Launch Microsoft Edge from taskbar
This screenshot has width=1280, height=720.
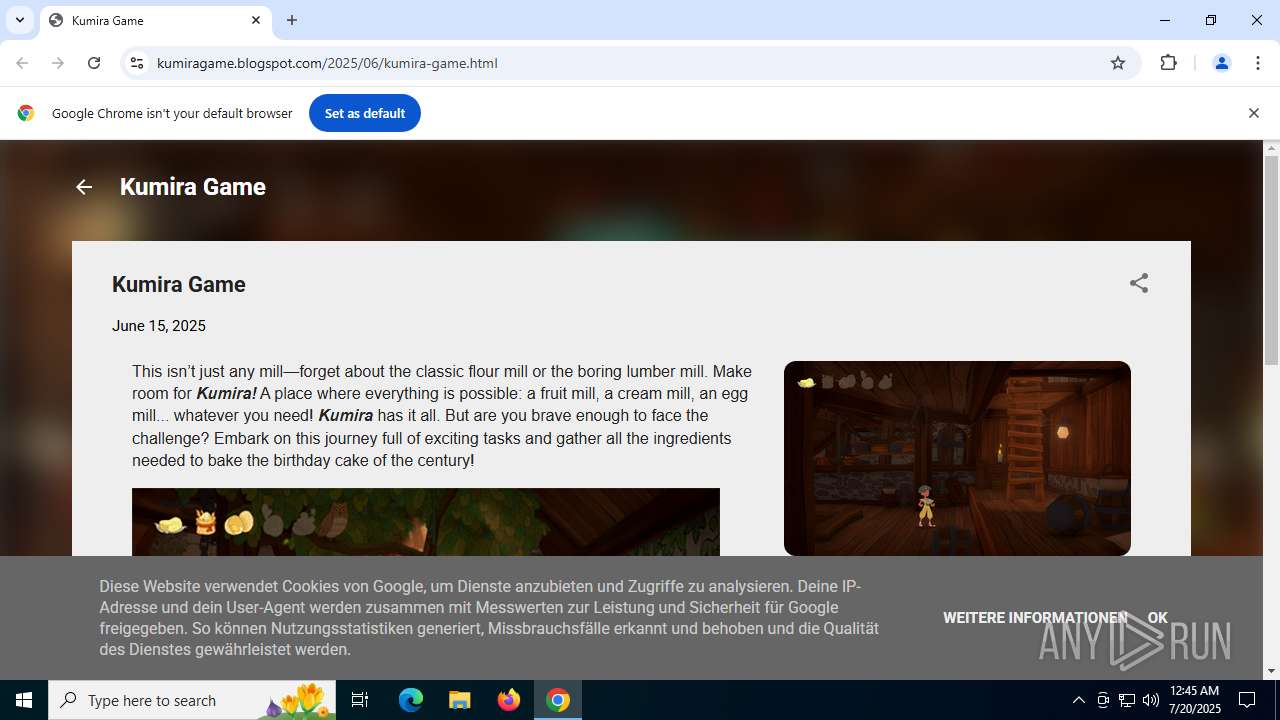tap(411, 700)
